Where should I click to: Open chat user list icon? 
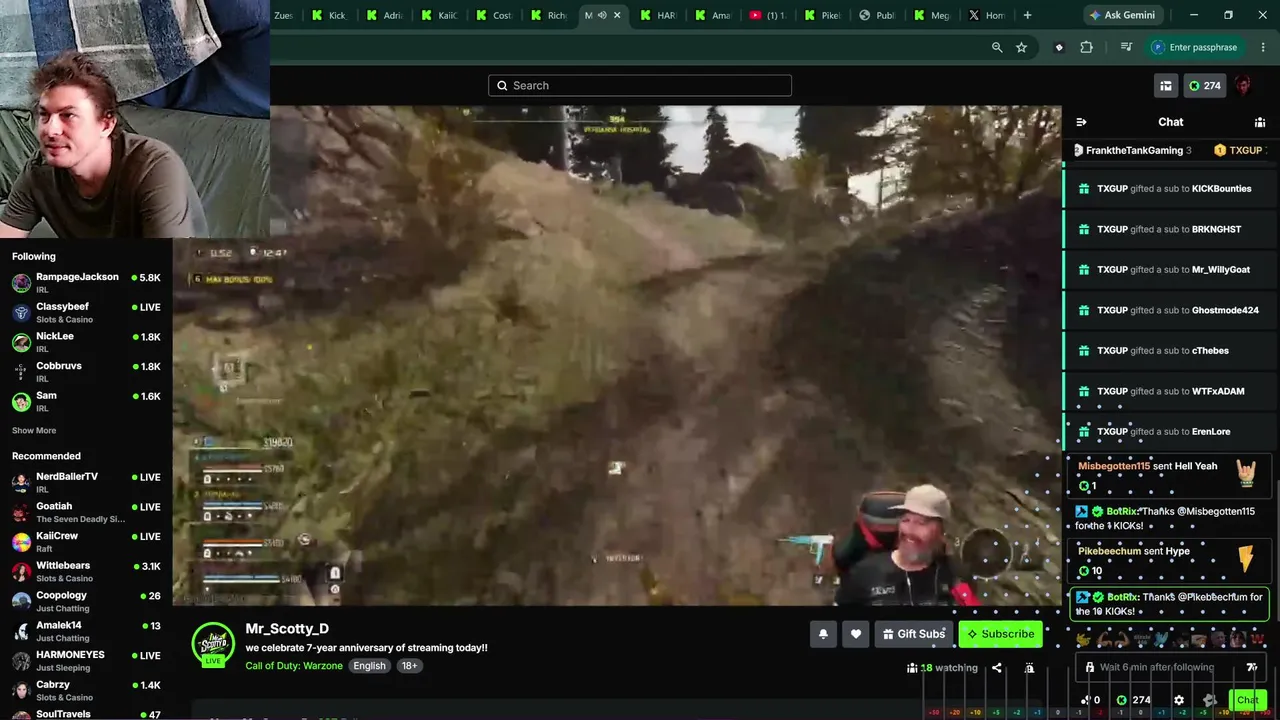pos(1260,122)
